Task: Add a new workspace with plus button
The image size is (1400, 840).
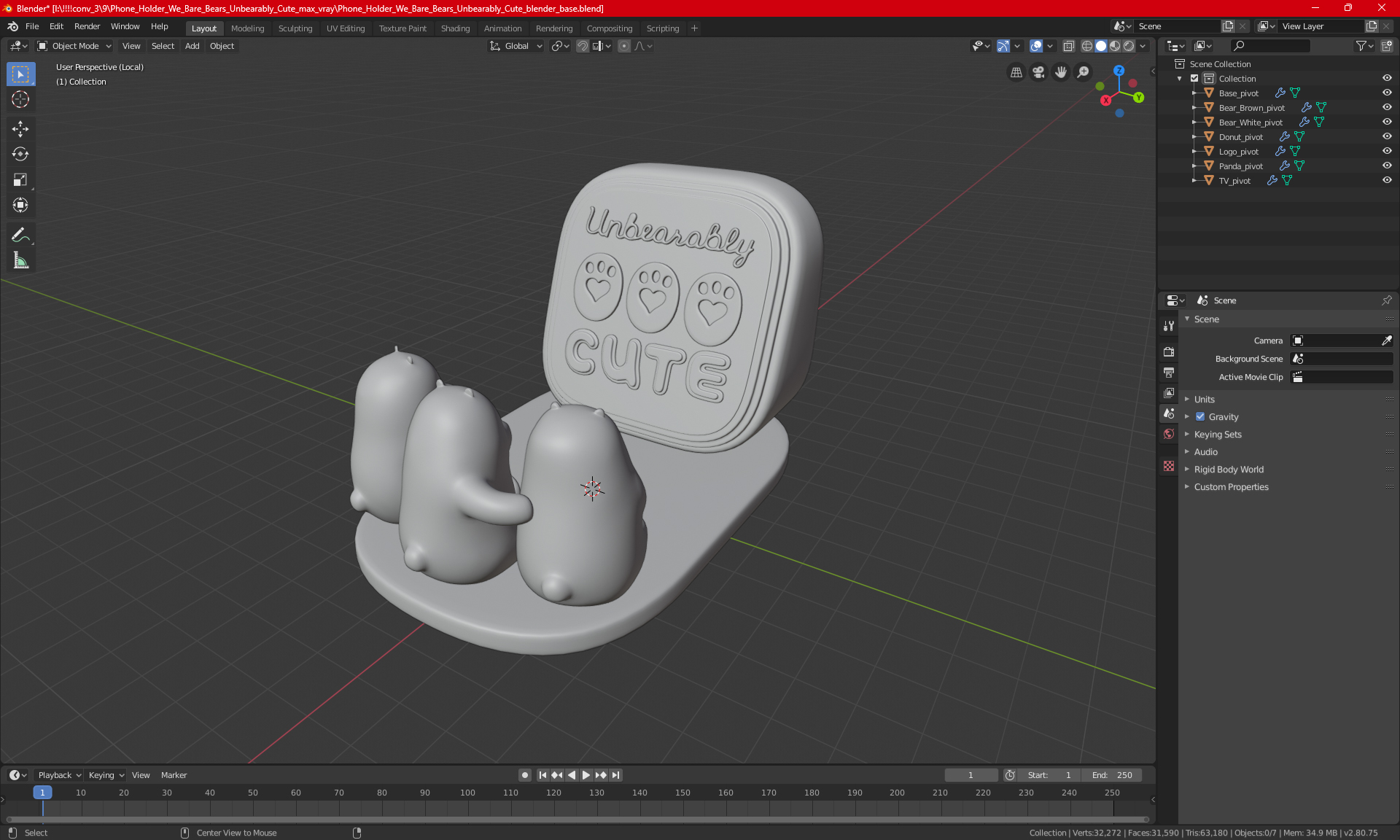Action: 694,28
